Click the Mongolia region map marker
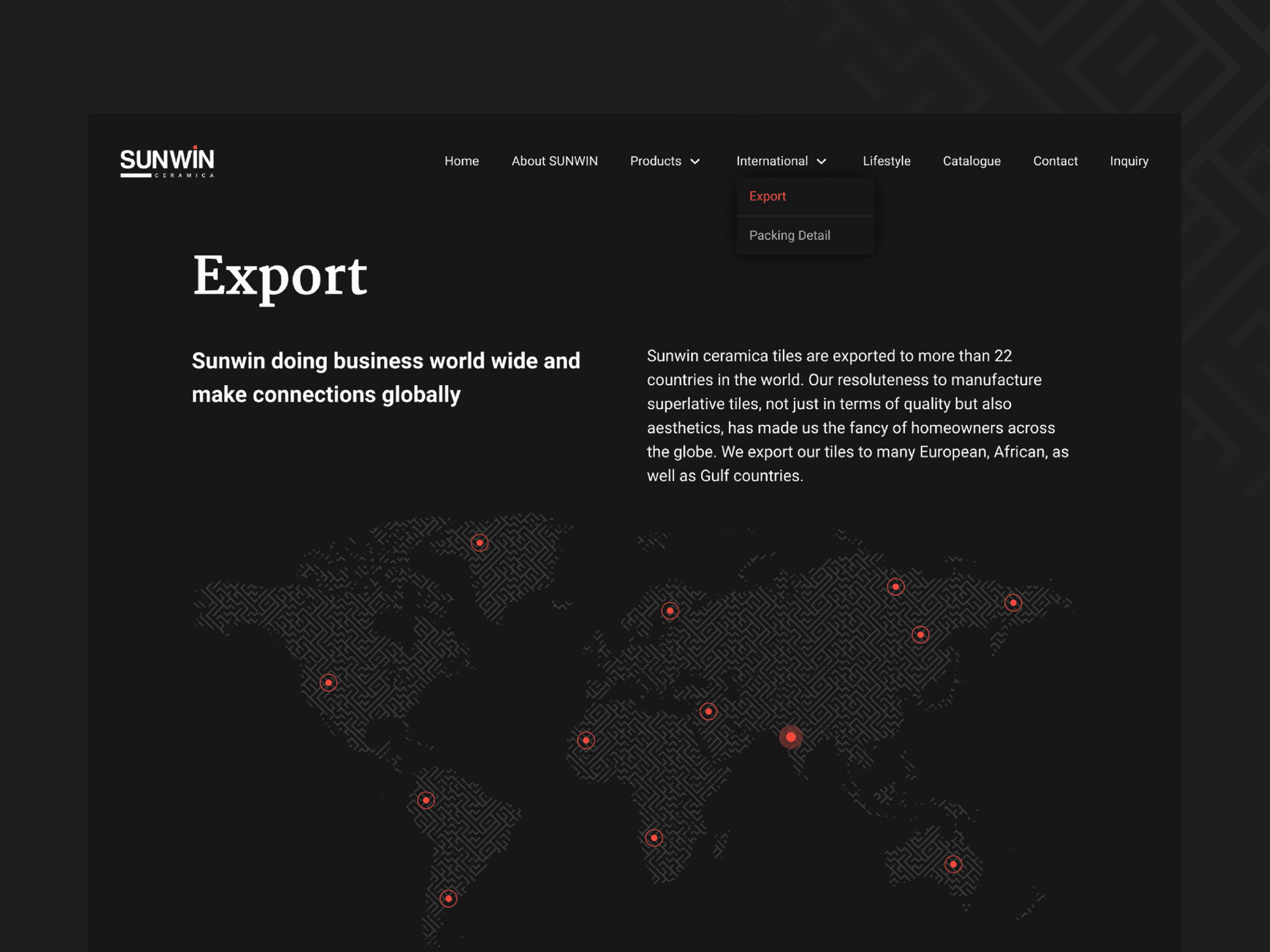1270x952 pixels. click(920, 635)
